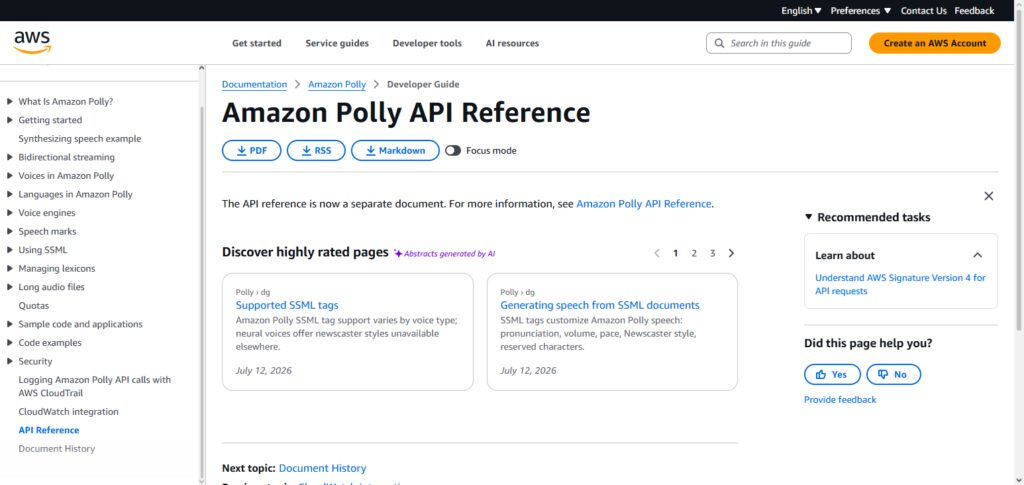Open Quotas page in sidebar
This screenshot has width=1024, height=485.
[x=33, y=305]
